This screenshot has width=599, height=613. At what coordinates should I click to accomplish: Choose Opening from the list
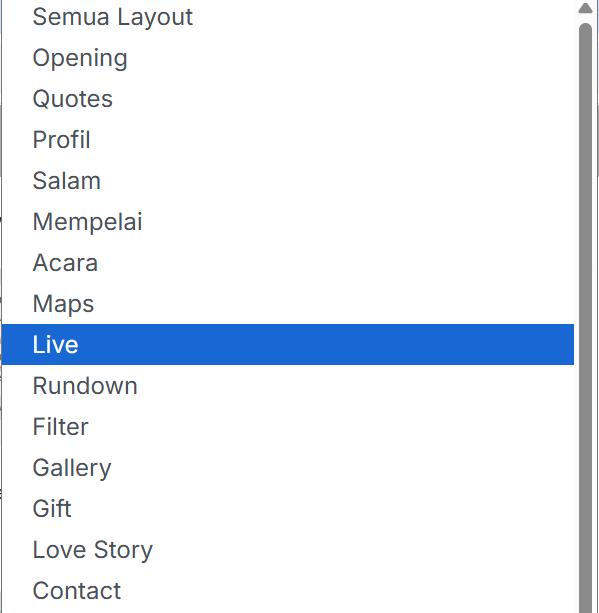(x=288, y=58)
